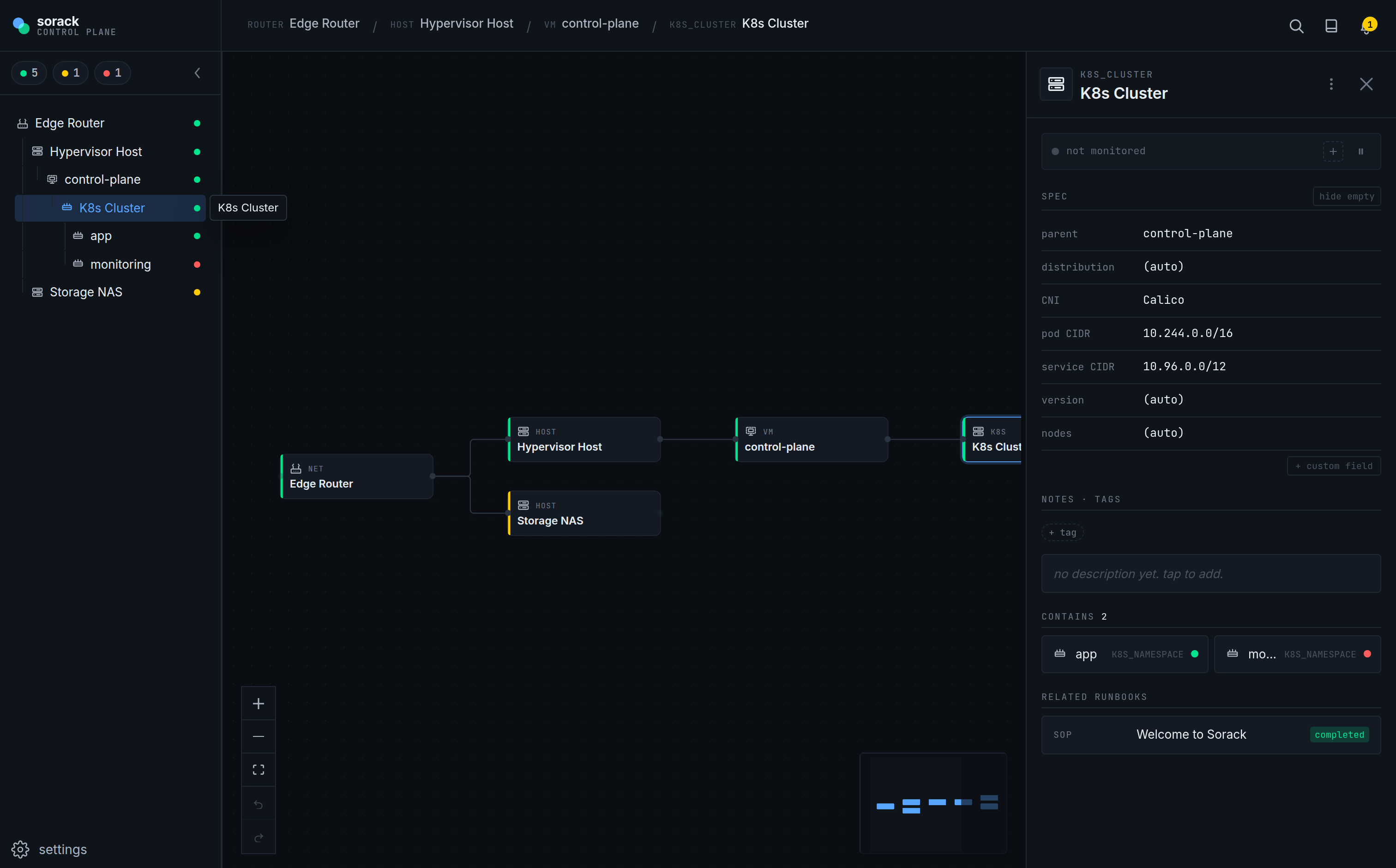Image resolution: width=1396 pixels, height=868 pixels.
Task: Click the Edge Router tree icon
Action: (22, 123)
